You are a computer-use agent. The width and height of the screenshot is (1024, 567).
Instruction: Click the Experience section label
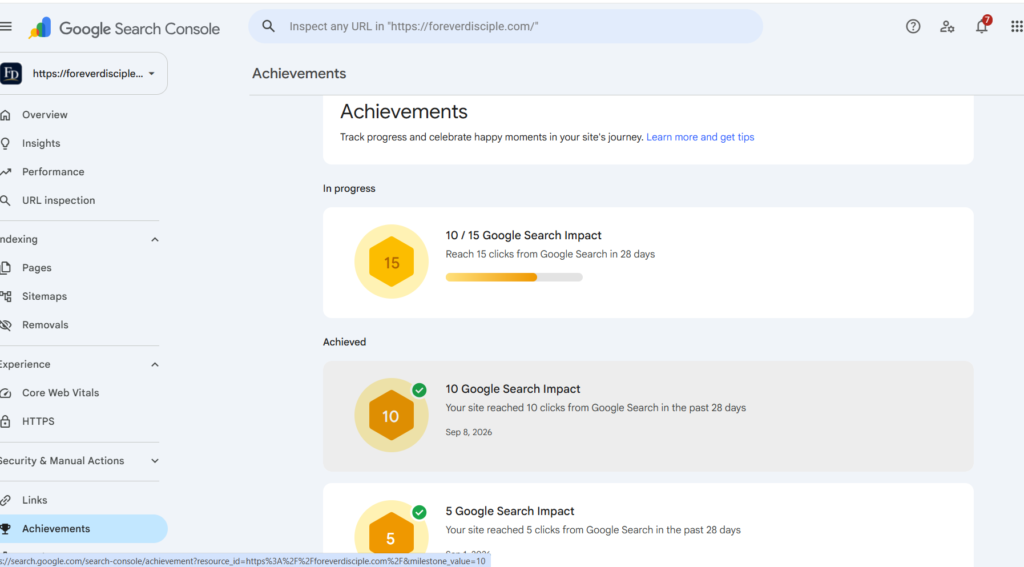[25, 364]
